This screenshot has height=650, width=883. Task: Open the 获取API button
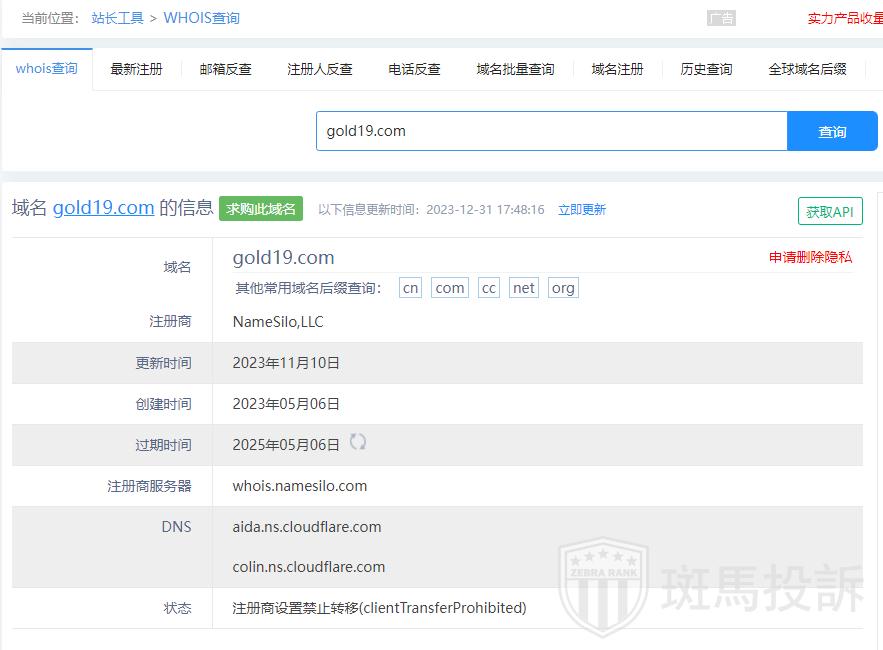[829, 212]
